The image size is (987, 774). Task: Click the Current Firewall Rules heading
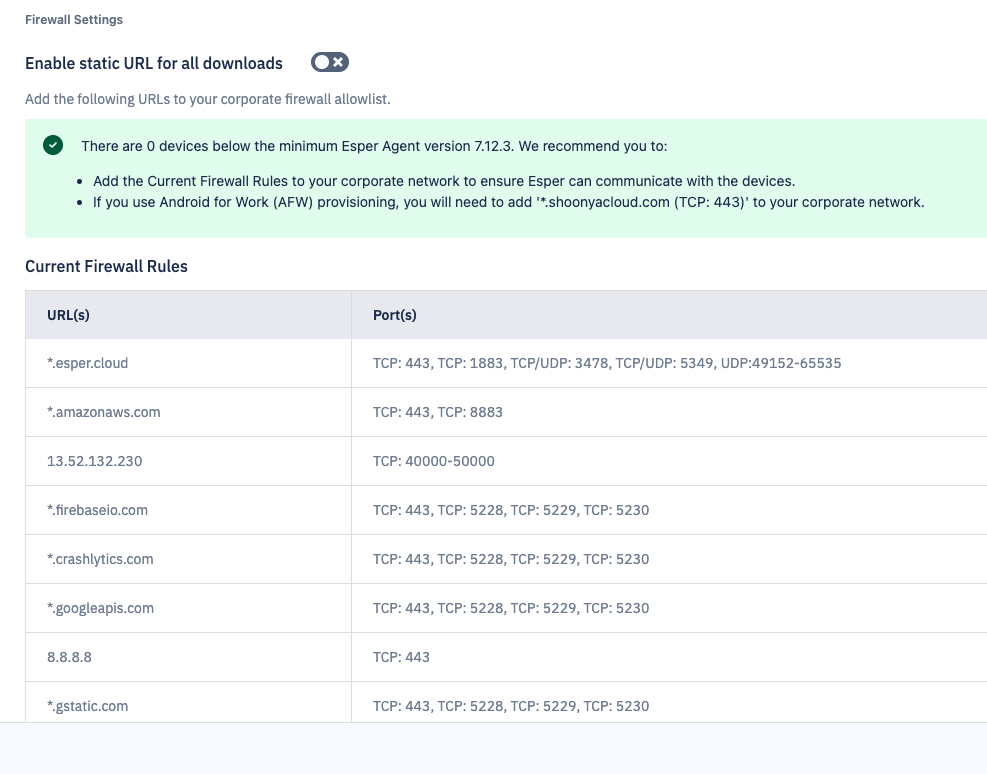(x=106, y=267)
